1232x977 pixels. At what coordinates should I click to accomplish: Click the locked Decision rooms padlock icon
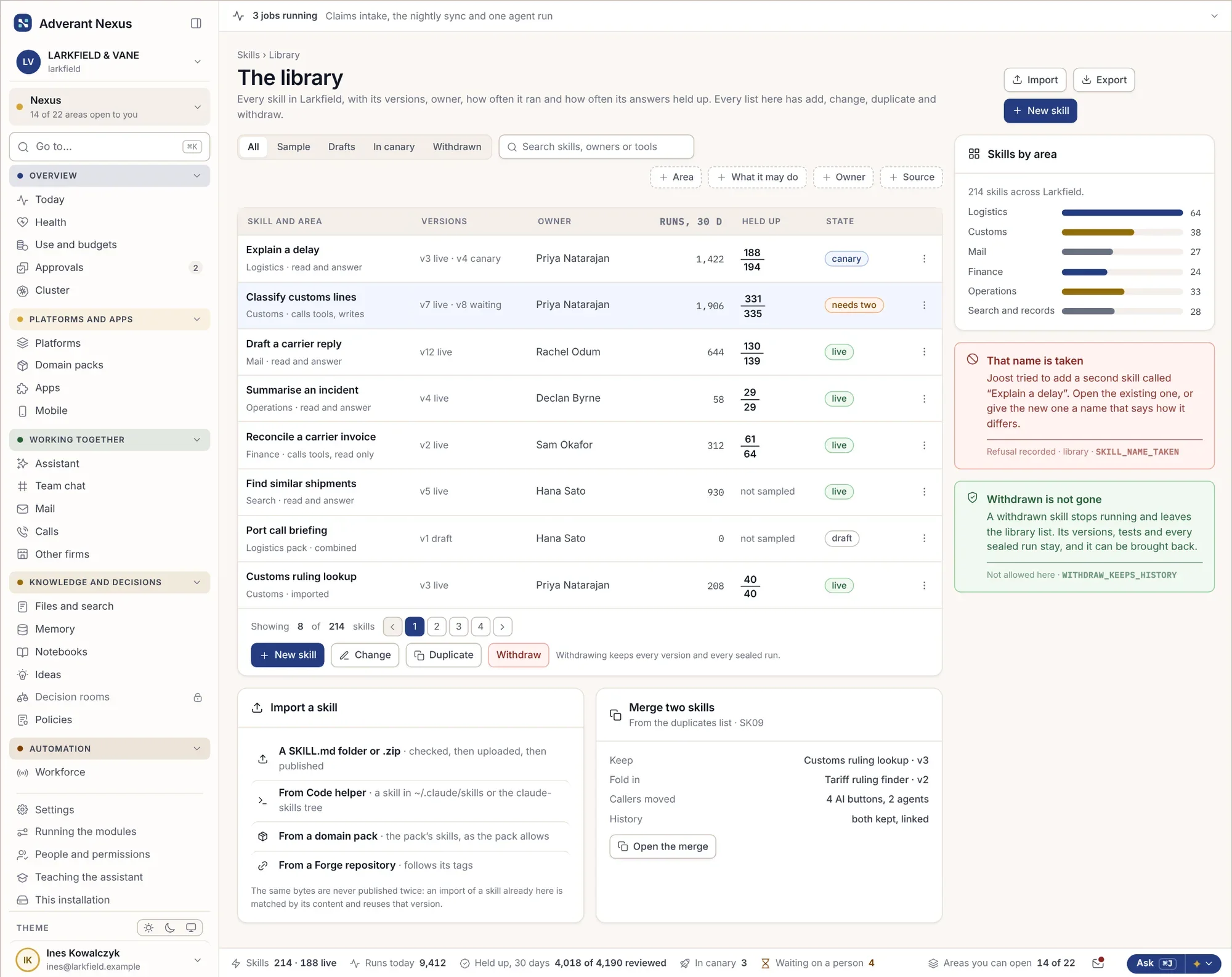[x=198, y=697]
